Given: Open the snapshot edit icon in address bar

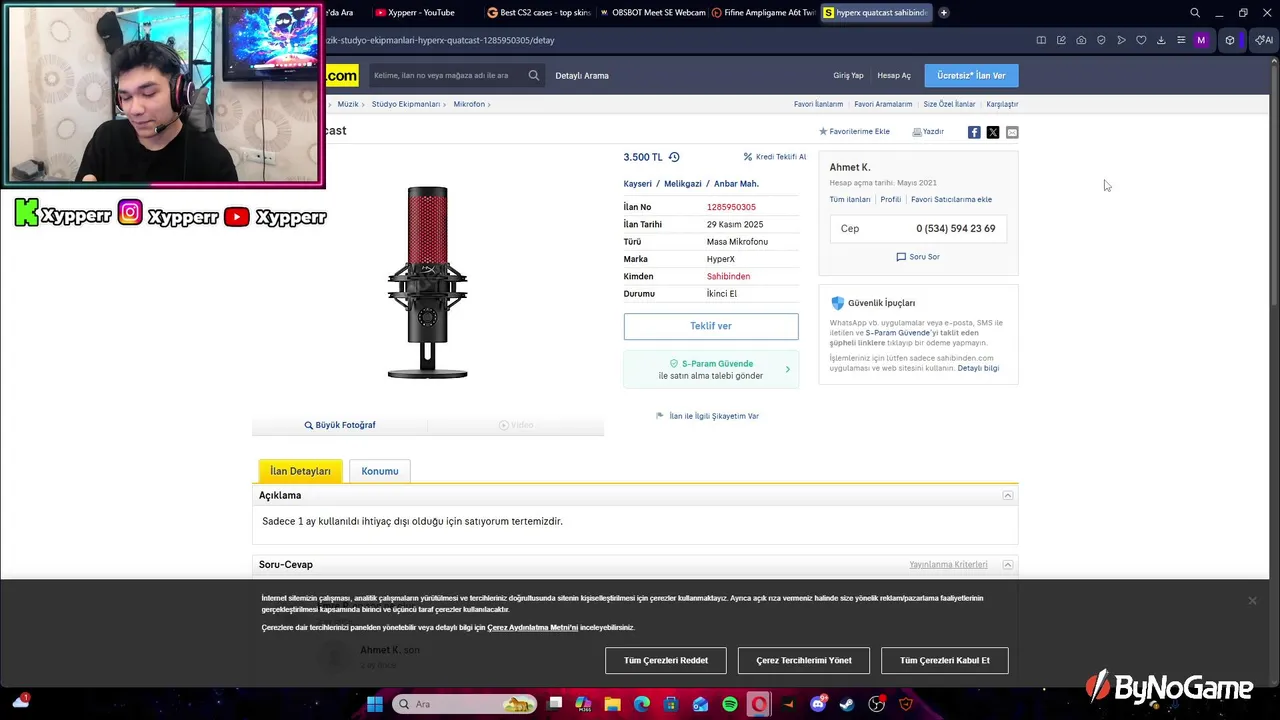Looking at the screenshot, I should pyautogui.click(x=1061, y=40).
